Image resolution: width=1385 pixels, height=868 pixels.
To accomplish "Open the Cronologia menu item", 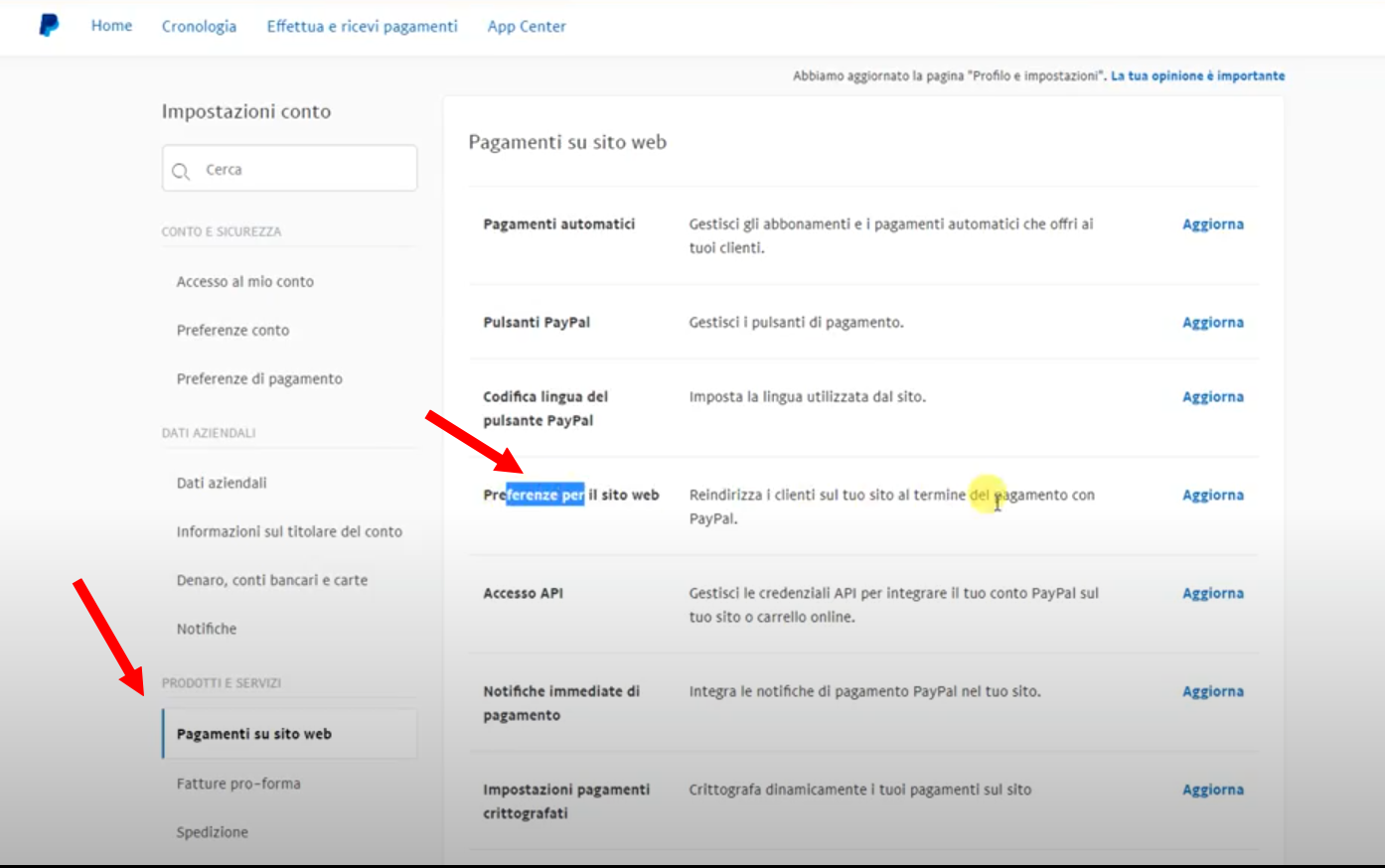I will coord(199,27).
